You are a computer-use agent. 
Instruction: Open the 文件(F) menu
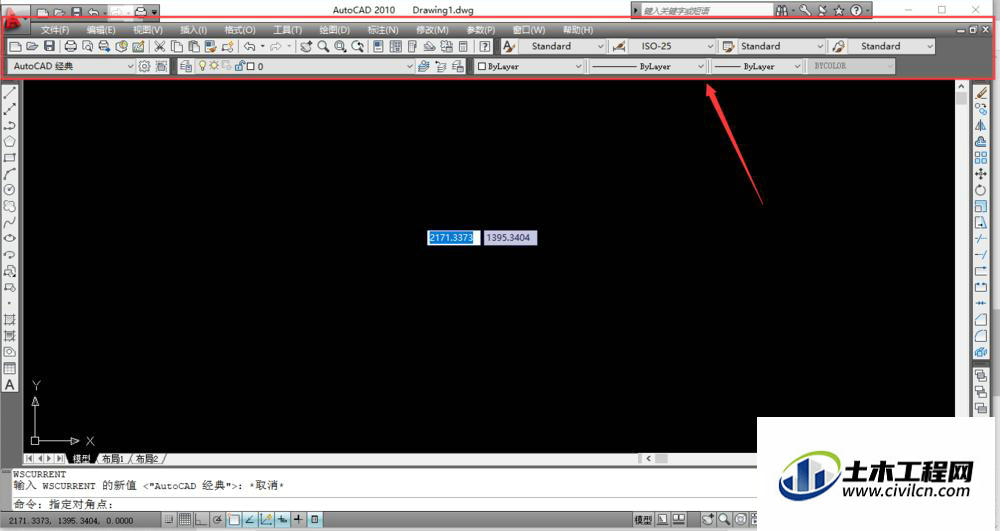click(55, 30)
